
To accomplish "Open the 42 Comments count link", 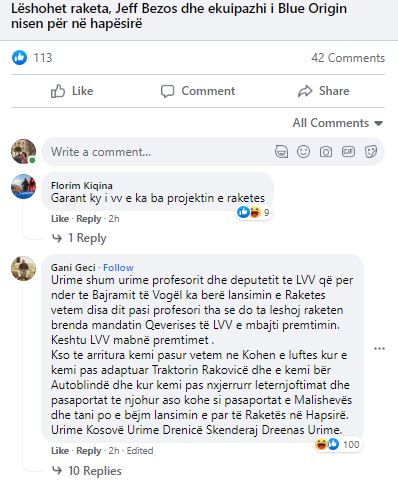I will pos(348,58).
